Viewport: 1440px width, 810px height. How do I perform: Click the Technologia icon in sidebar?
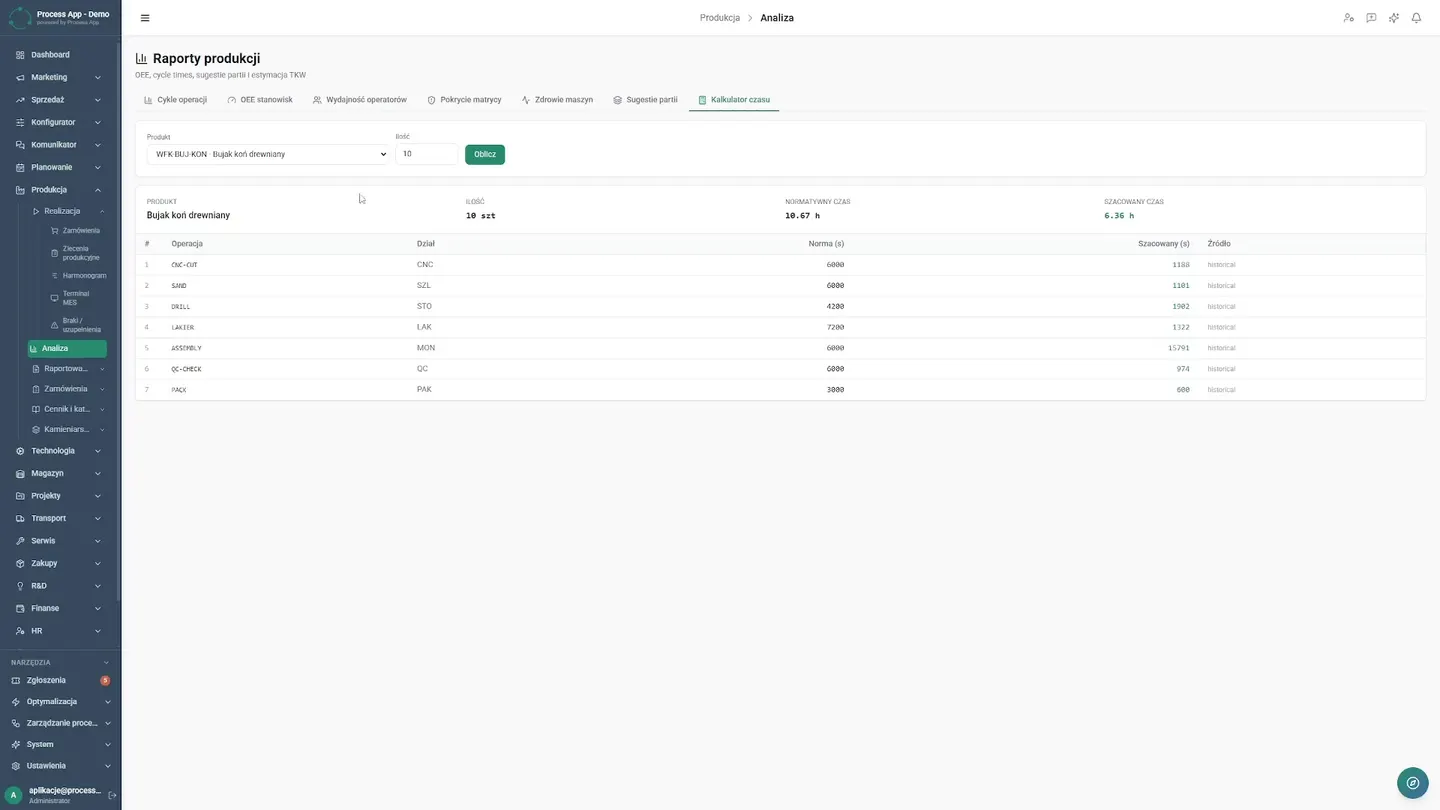click(20, 451)
